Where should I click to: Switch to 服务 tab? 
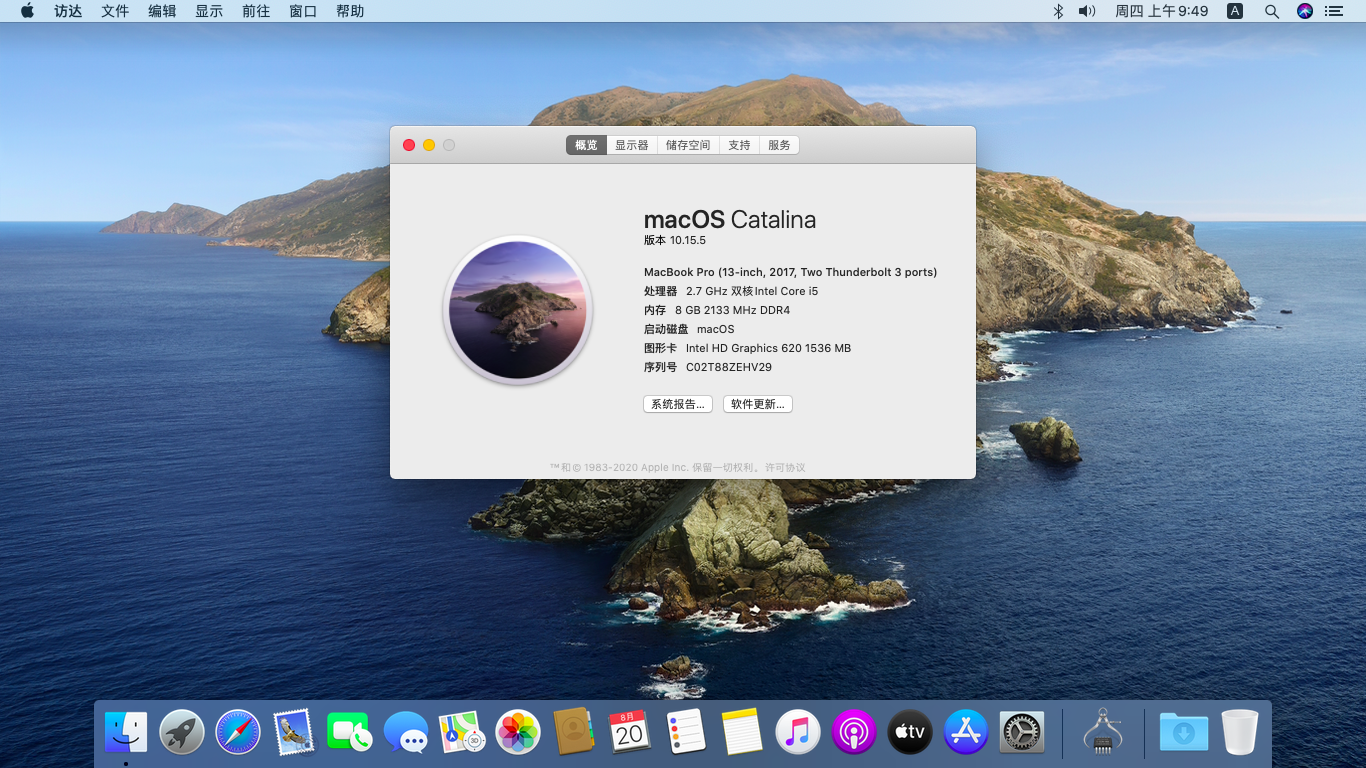tap(779, 145)
